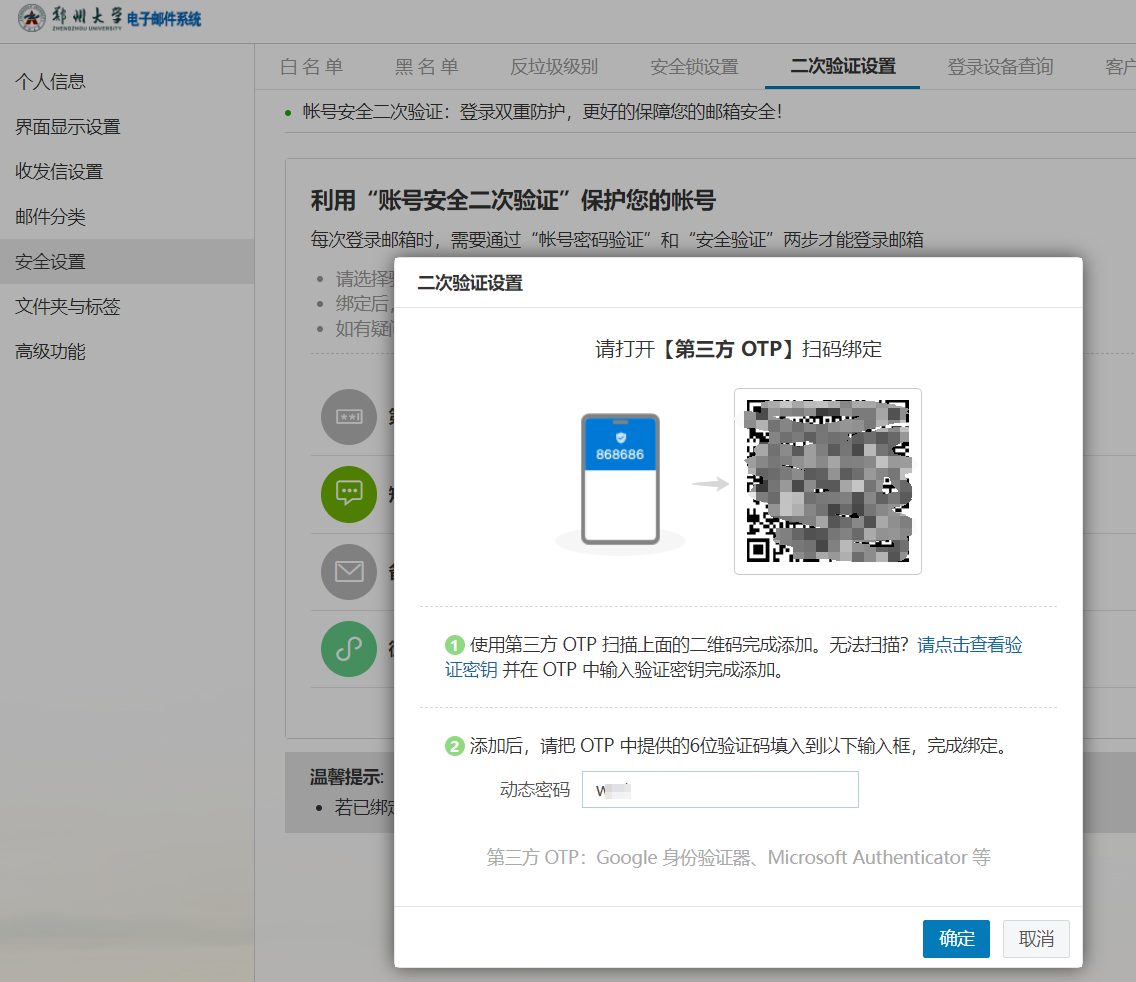Open the 白名单 tab

coord(312,67)
